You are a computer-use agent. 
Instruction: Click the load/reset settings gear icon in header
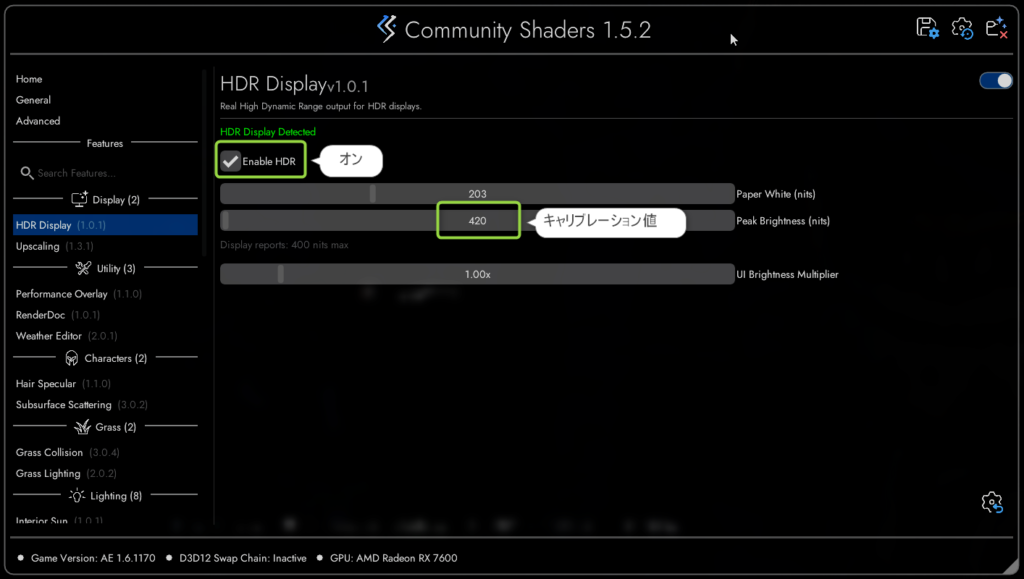(962, 28)
